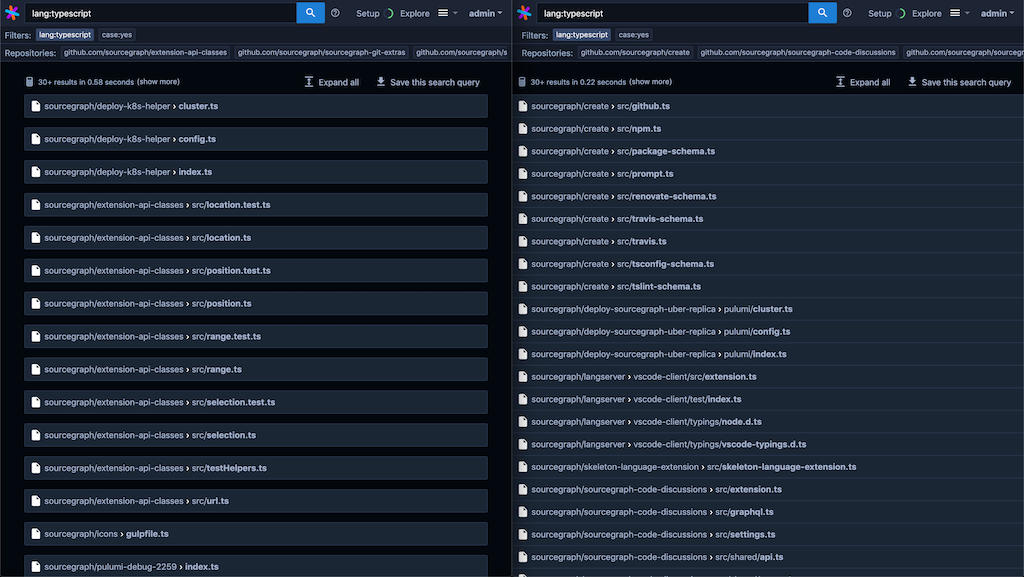The image size is (1024, 577).
Task: Click Save this search query in right pane
Action: [959, 82]
